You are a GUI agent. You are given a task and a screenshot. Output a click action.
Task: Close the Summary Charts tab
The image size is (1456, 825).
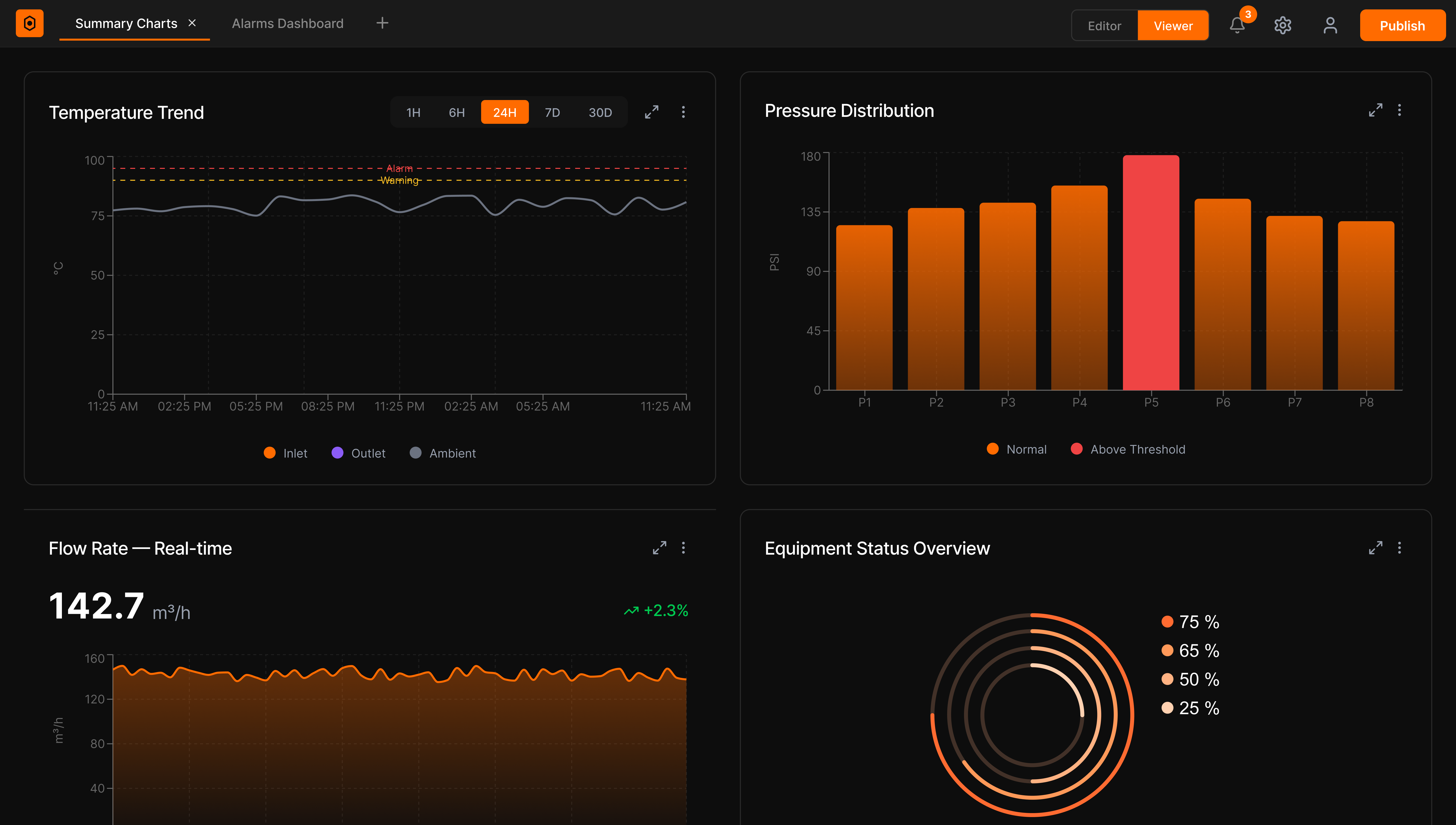click(192, 23)
